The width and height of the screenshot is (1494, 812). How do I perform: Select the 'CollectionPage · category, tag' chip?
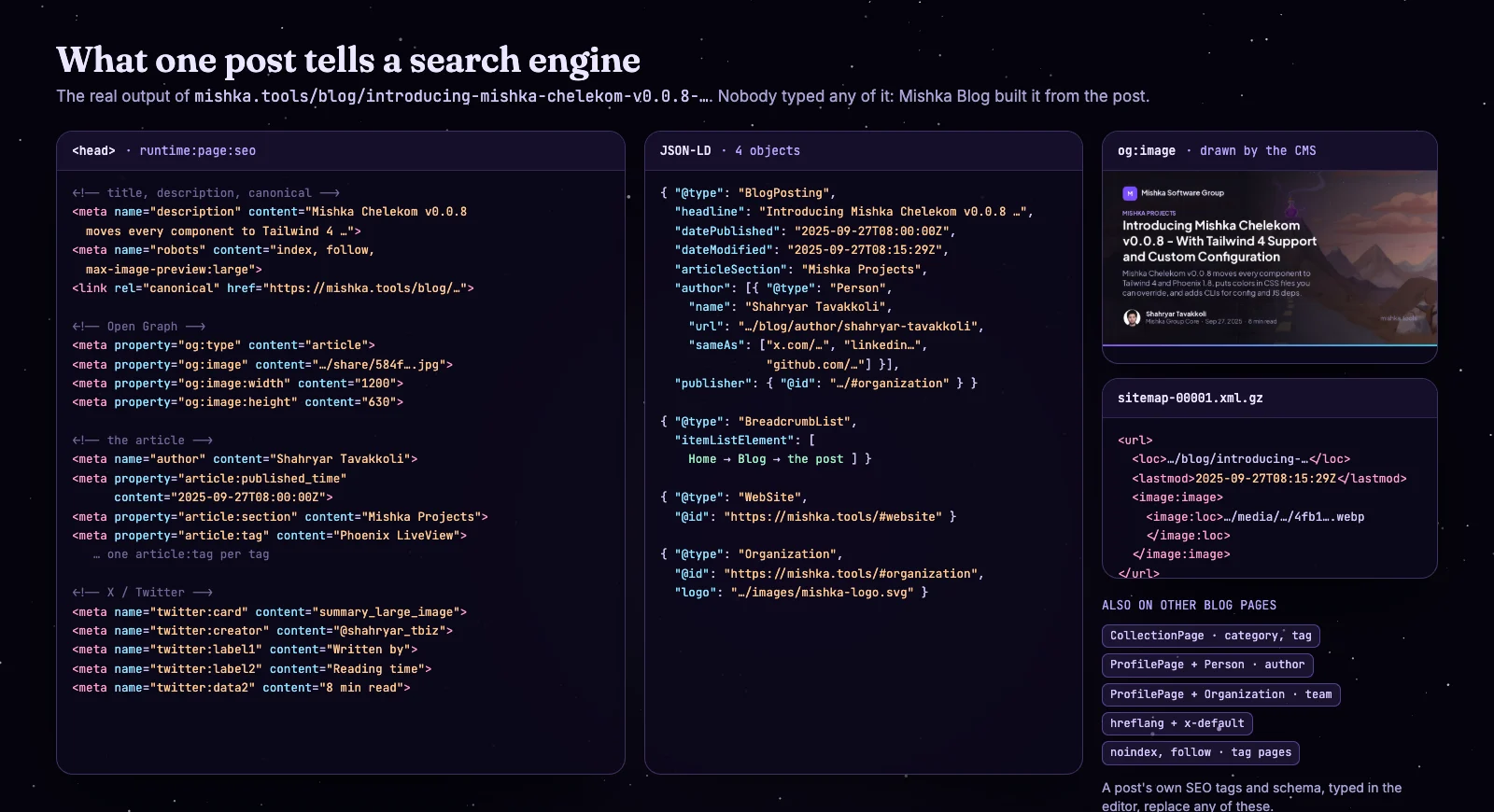[x=1211, y=636]
